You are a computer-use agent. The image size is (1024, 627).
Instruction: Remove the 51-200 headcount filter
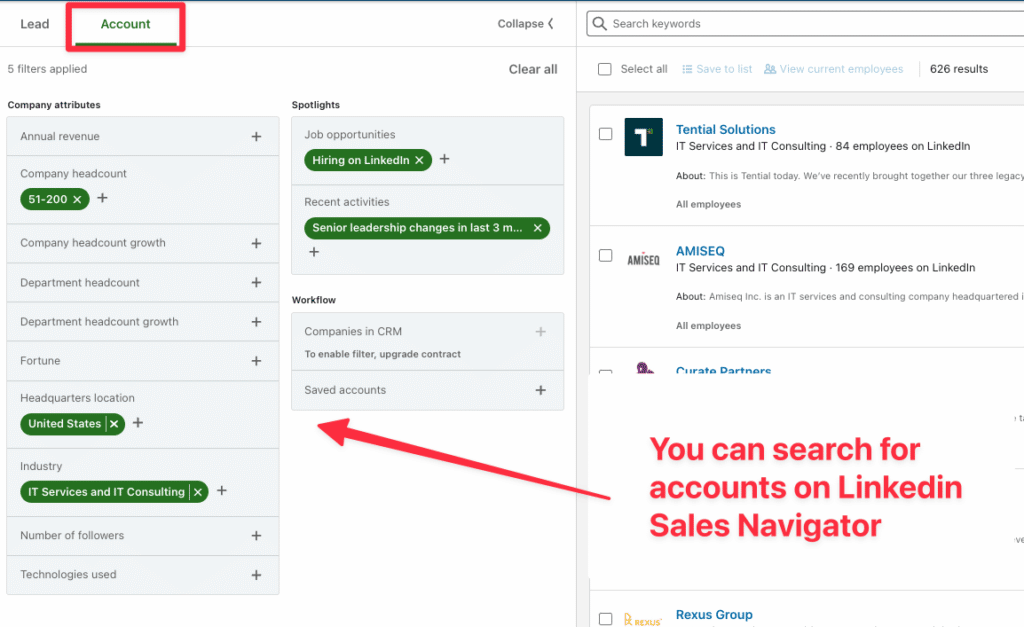click(x=77, y=199)
